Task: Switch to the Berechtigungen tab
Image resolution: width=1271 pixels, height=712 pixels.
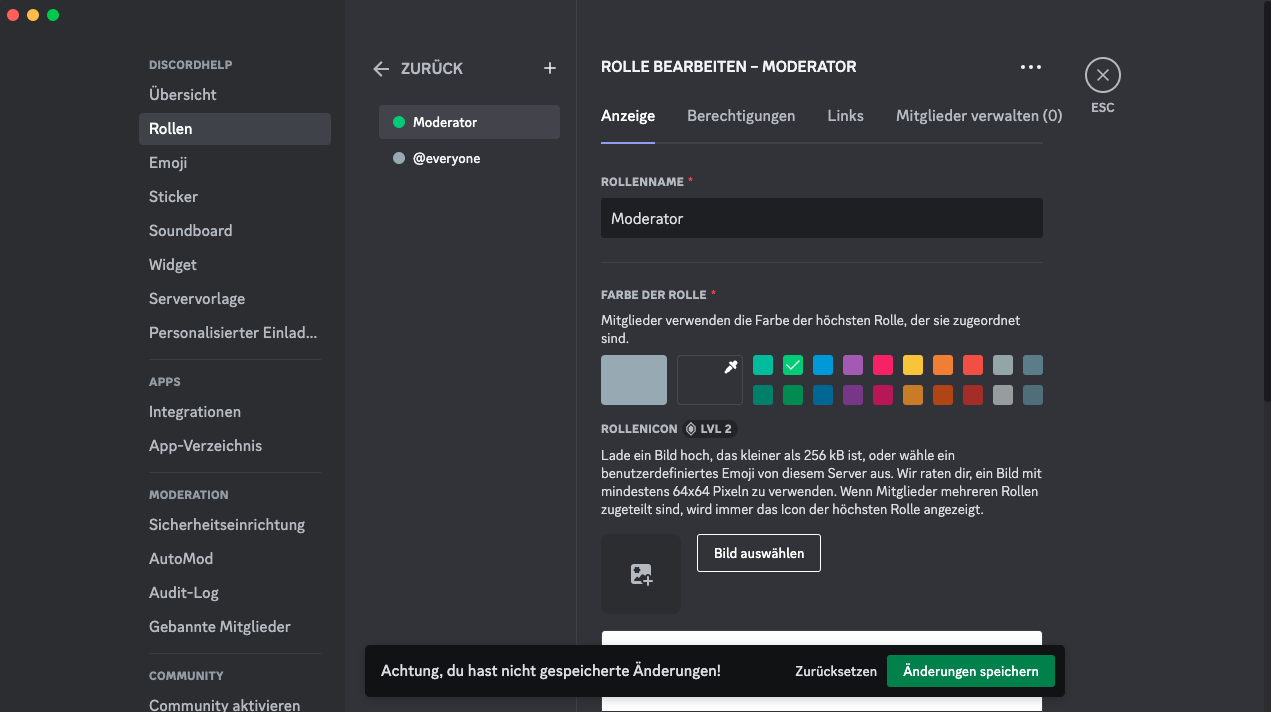Action: pyautogui.click(x=741, y=116)
